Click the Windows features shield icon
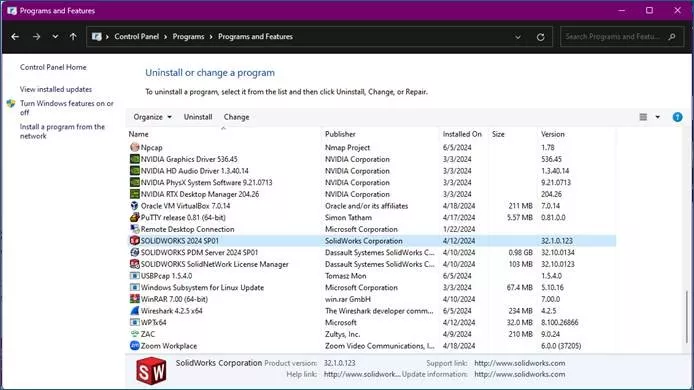The height and width of the screenshot is (390, 694). pos(11,104)
